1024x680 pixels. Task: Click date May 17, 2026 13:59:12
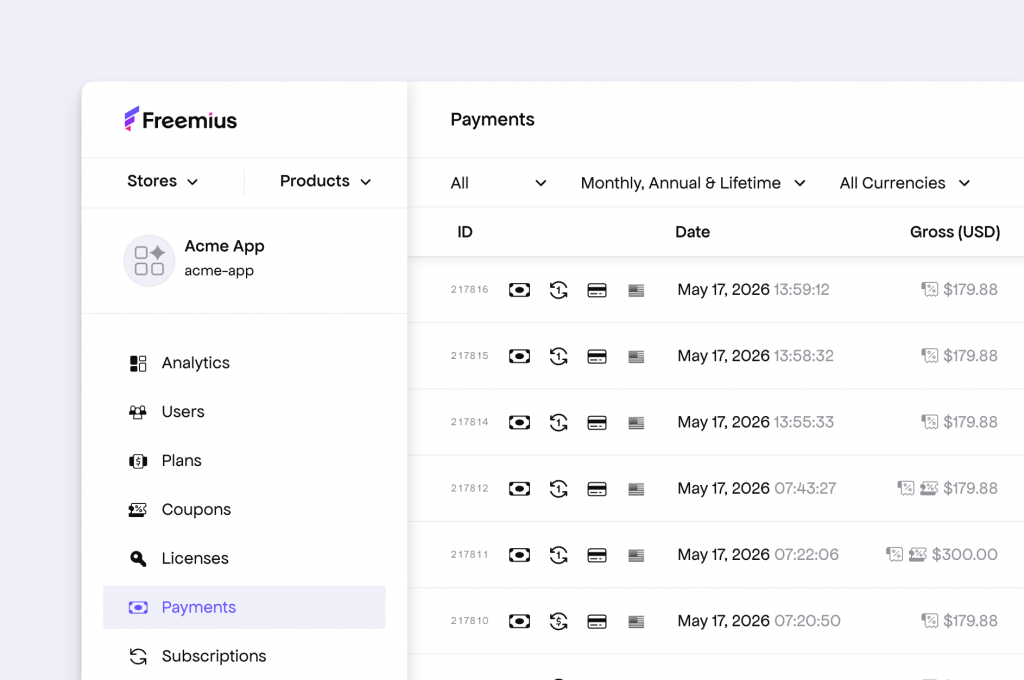click(753, 289)
